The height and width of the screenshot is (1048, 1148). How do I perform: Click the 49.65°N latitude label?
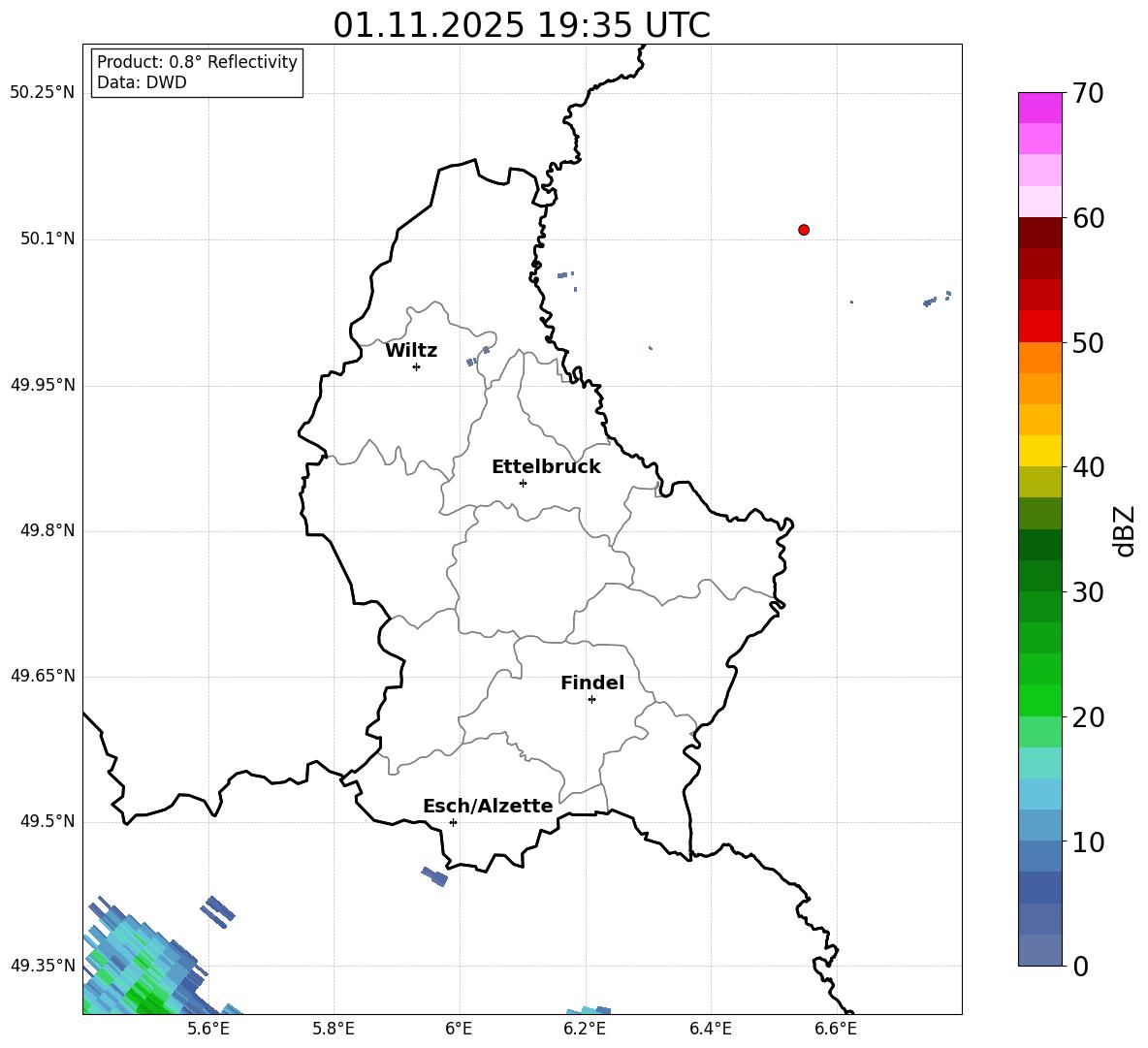(43, 675)
